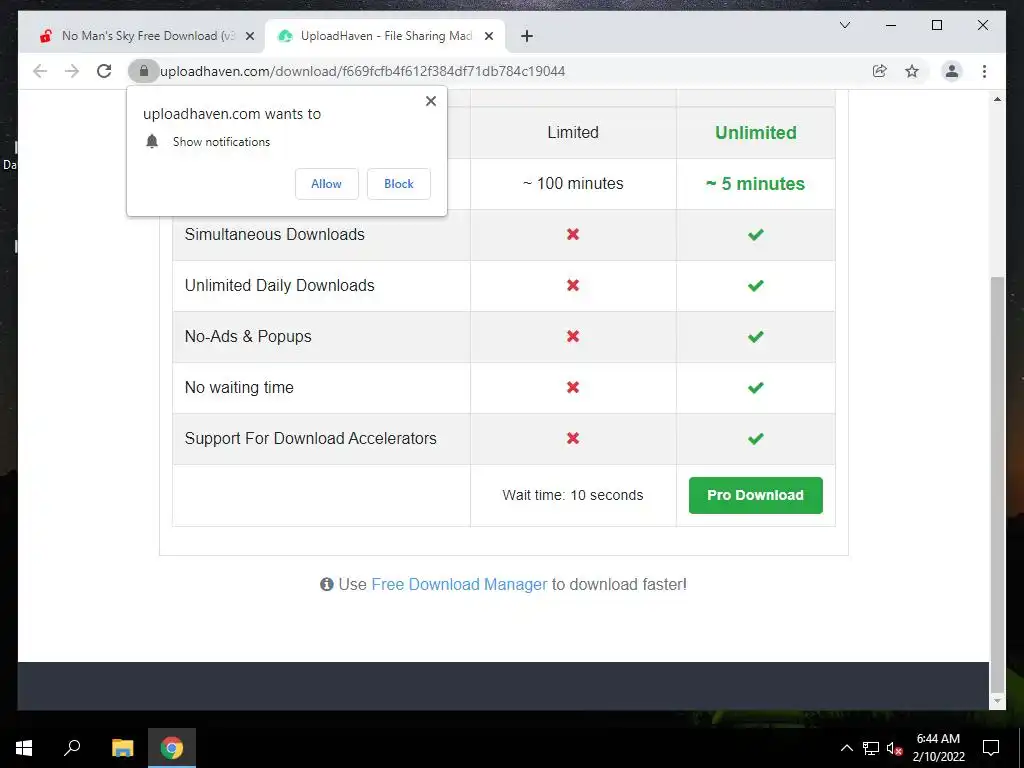The width and height of the screenshot is (1024, 768).
Task: Click the Chrome taskbar icon
Action: (x=172, y=748)
